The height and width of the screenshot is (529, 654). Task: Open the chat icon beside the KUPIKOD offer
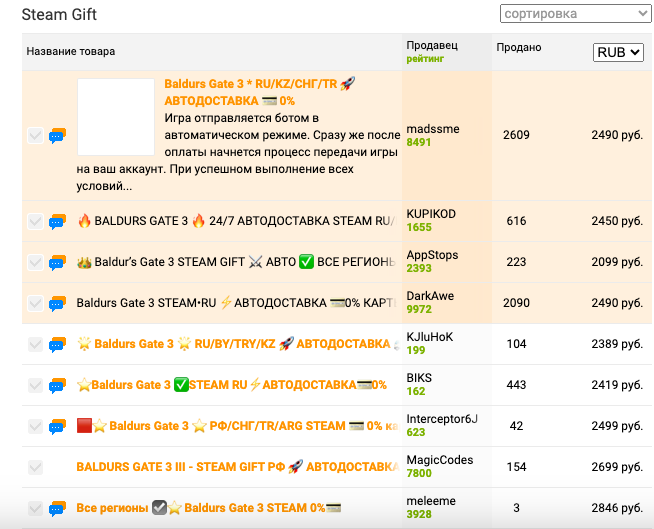(57, 221)
